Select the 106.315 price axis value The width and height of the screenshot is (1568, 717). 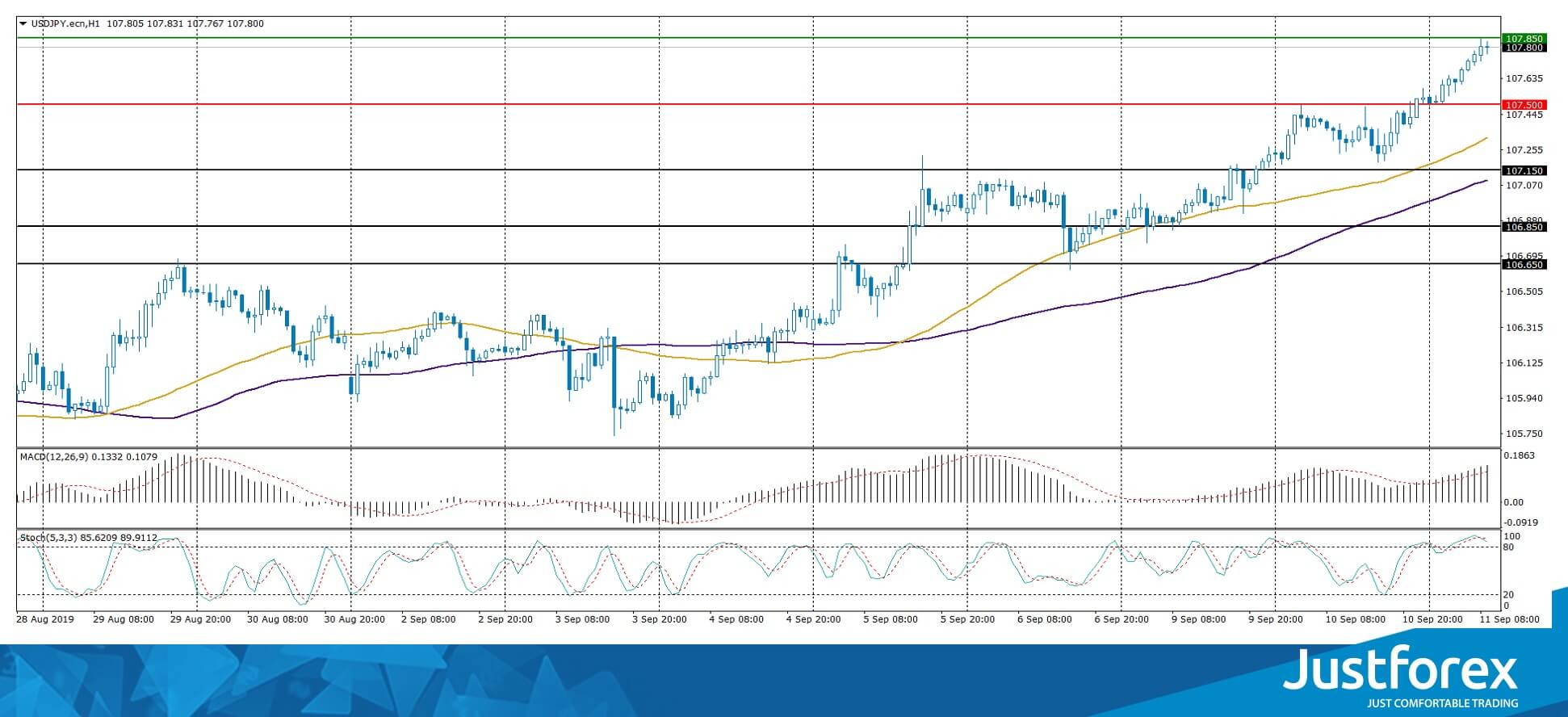1524,327
